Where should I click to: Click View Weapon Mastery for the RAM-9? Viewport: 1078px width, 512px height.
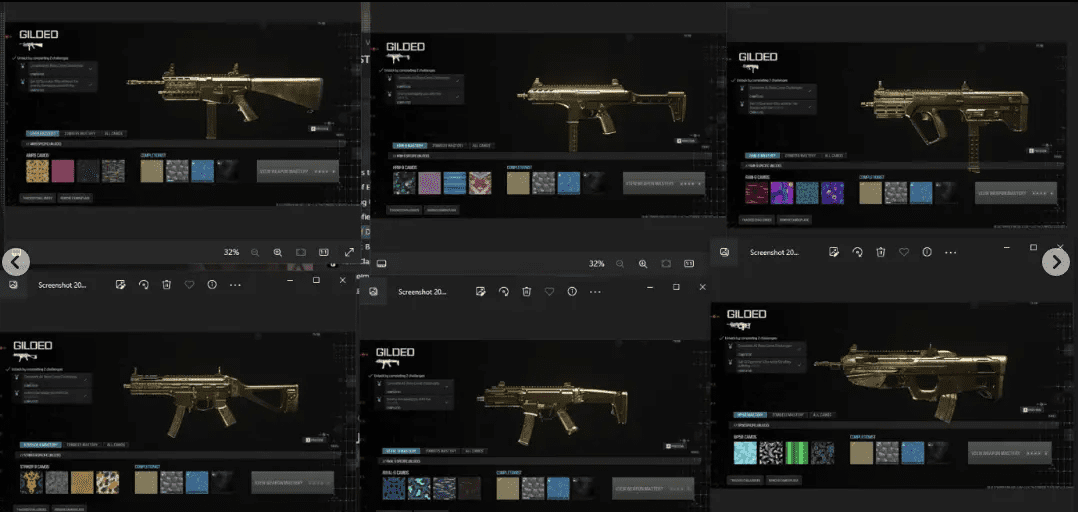1015,193
